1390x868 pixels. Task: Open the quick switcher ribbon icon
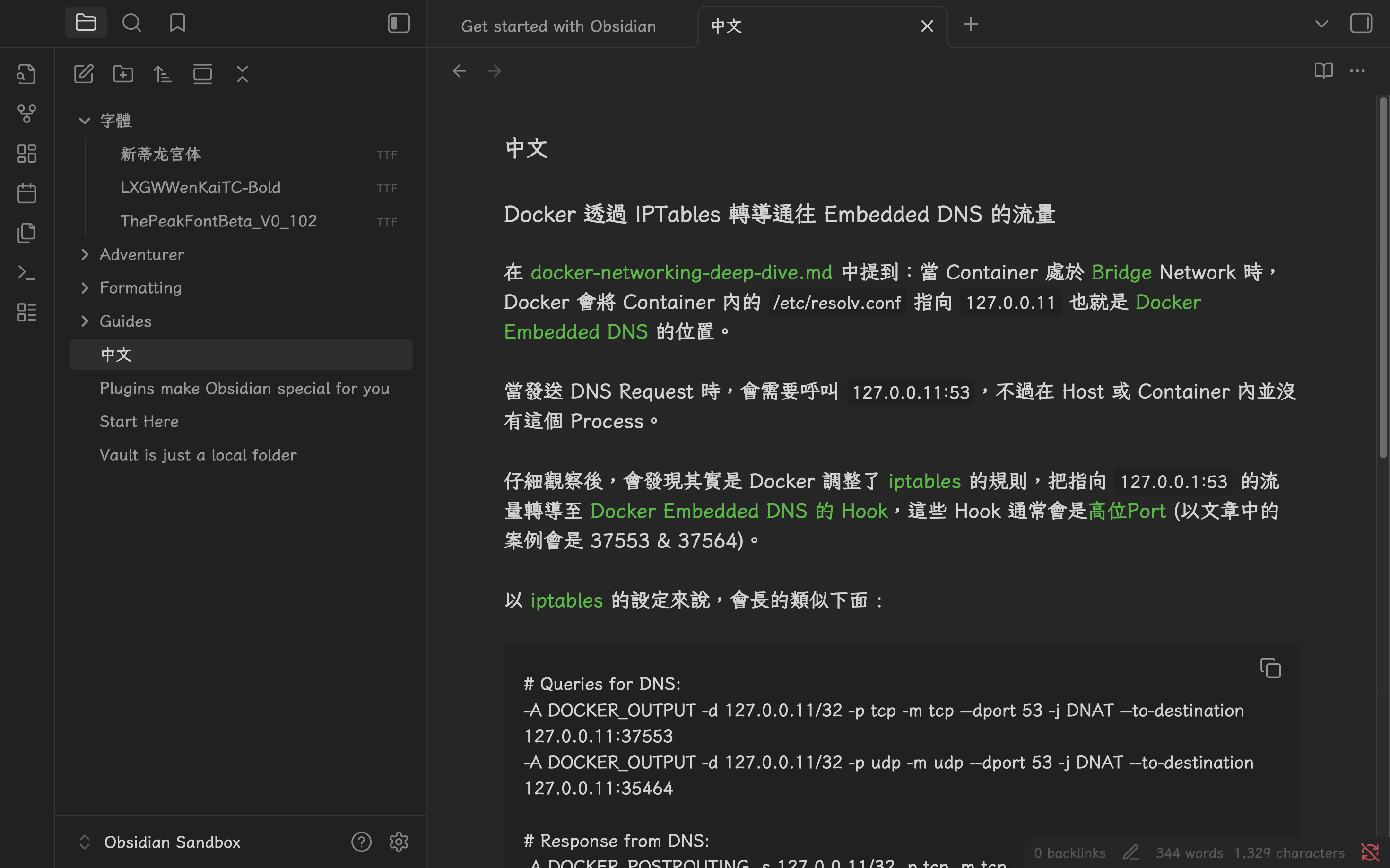tap(26, 74)
